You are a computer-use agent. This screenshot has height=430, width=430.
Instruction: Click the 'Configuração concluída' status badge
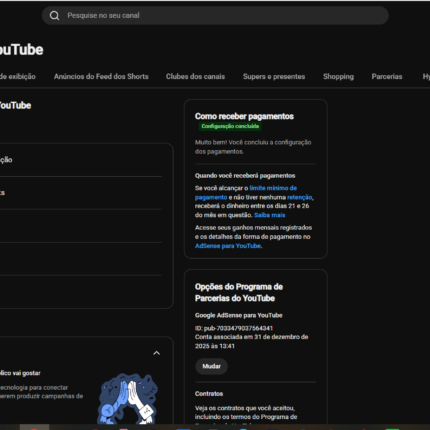coord(230,126)
